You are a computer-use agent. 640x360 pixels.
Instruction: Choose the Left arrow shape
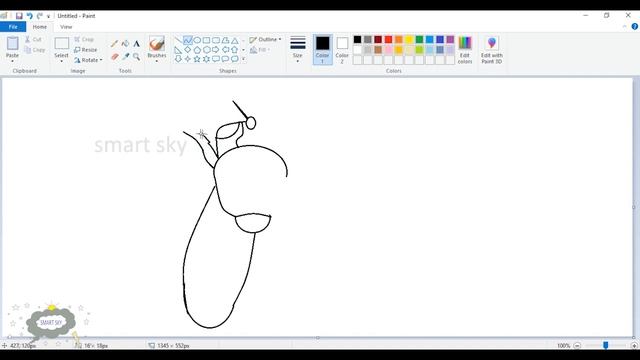pyautogui.click(x=225, y=50)
